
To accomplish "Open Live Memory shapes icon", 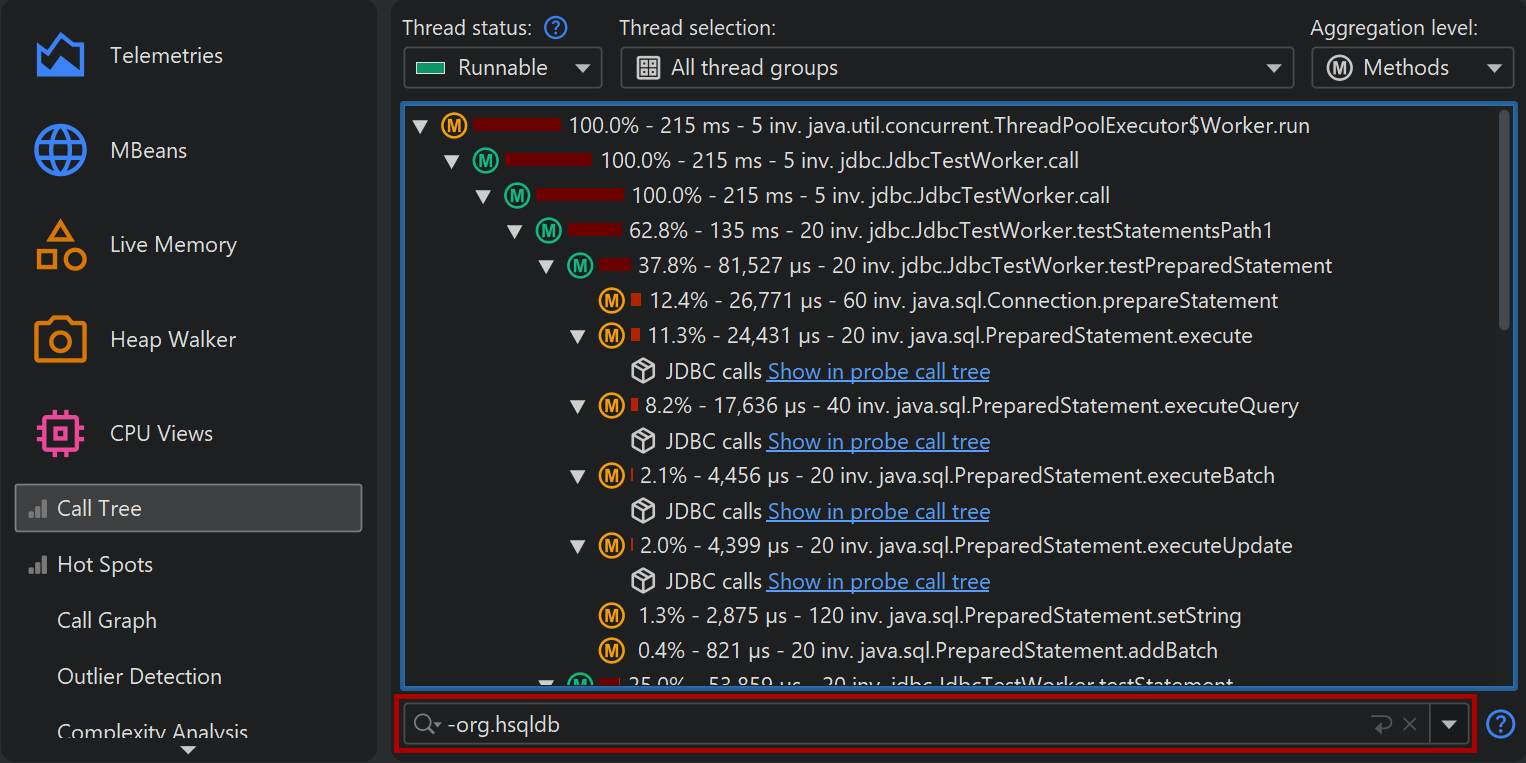I will [x=60, y=245].
